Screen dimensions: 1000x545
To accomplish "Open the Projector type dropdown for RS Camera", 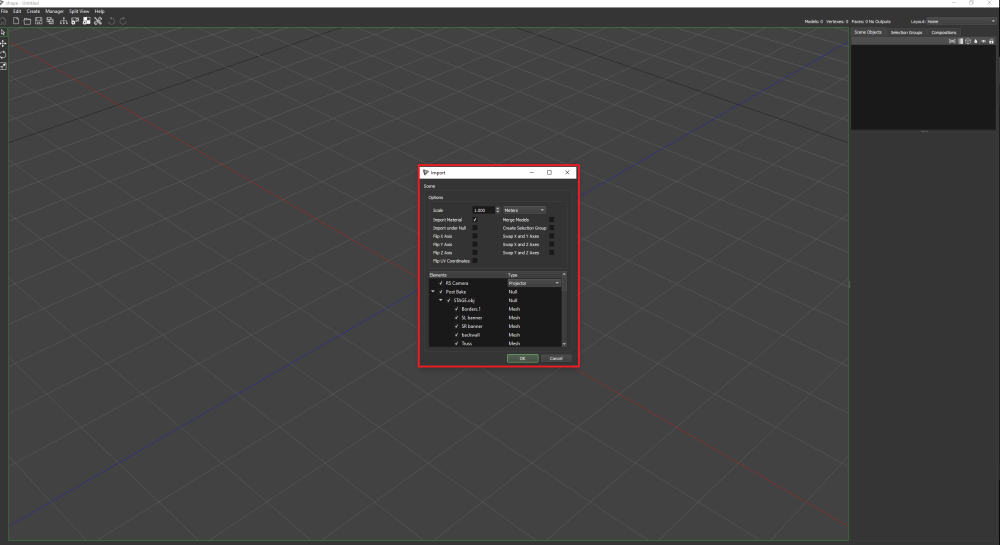I will 534,283.
